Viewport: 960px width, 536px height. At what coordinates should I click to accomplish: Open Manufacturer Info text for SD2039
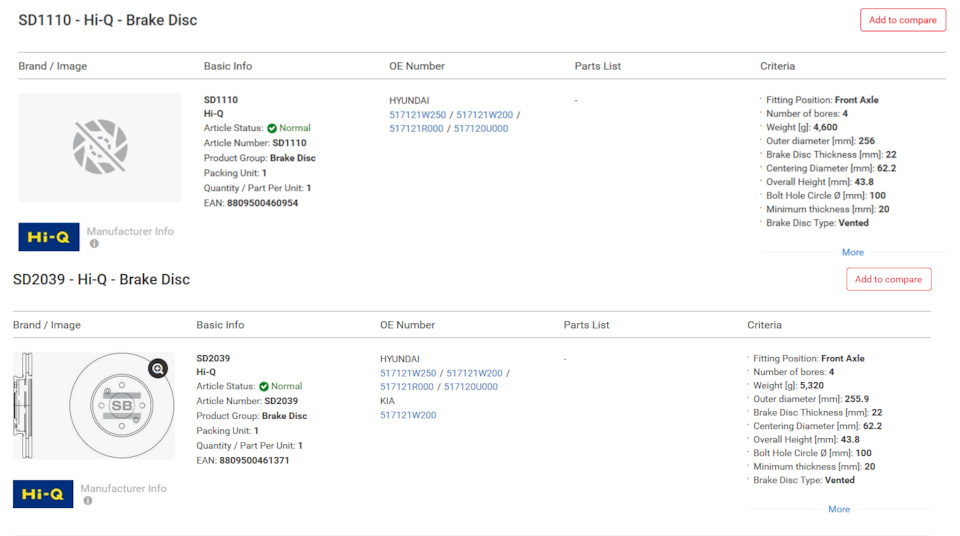[x=123, y=489]
